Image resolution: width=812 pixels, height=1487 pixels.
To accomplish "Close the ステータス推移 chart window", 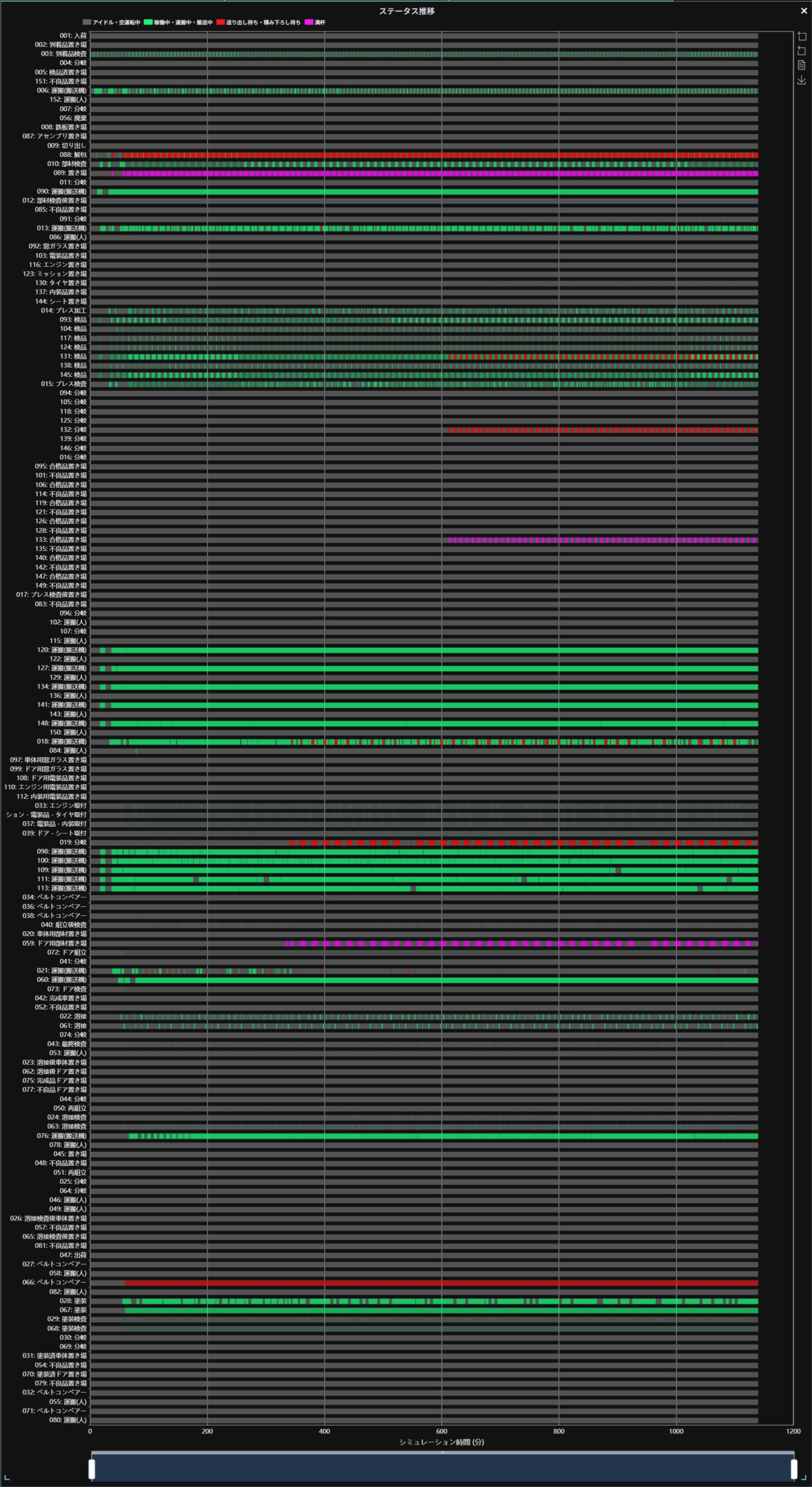I will pos(804,11).
